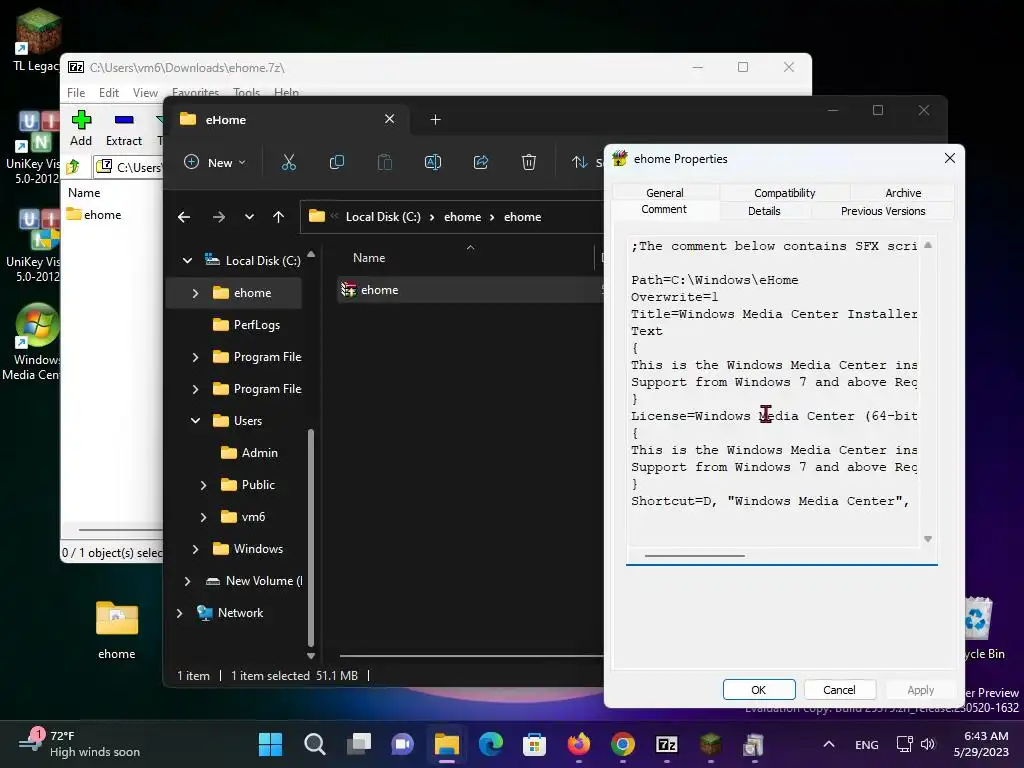Open a new Explorer tab with plus
Image resolution: width=1024 pixels, height=768 pixels.
coord(436,120)
